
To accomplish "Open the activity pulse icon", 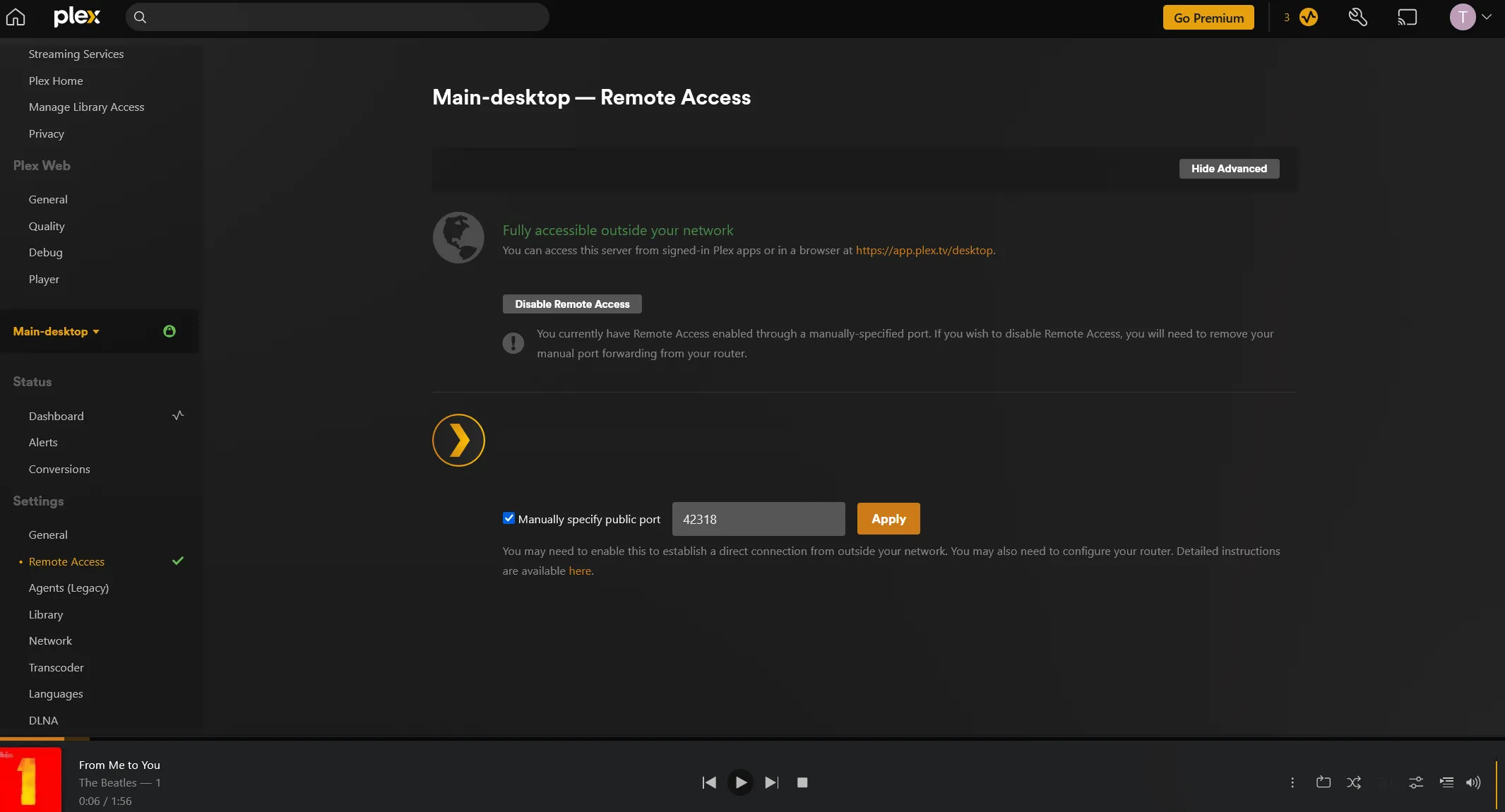I will tap(1309, 17).
